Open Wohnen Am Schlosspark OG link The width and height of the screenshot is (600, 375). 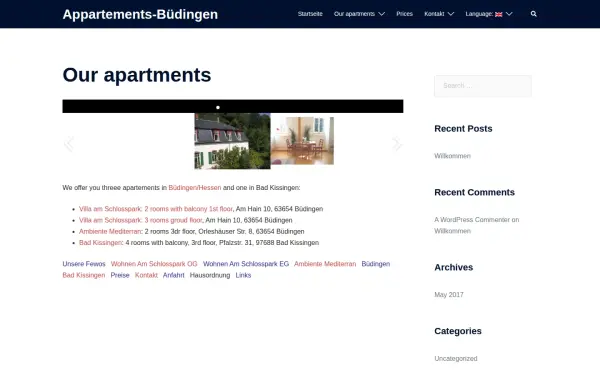(154, 264)
